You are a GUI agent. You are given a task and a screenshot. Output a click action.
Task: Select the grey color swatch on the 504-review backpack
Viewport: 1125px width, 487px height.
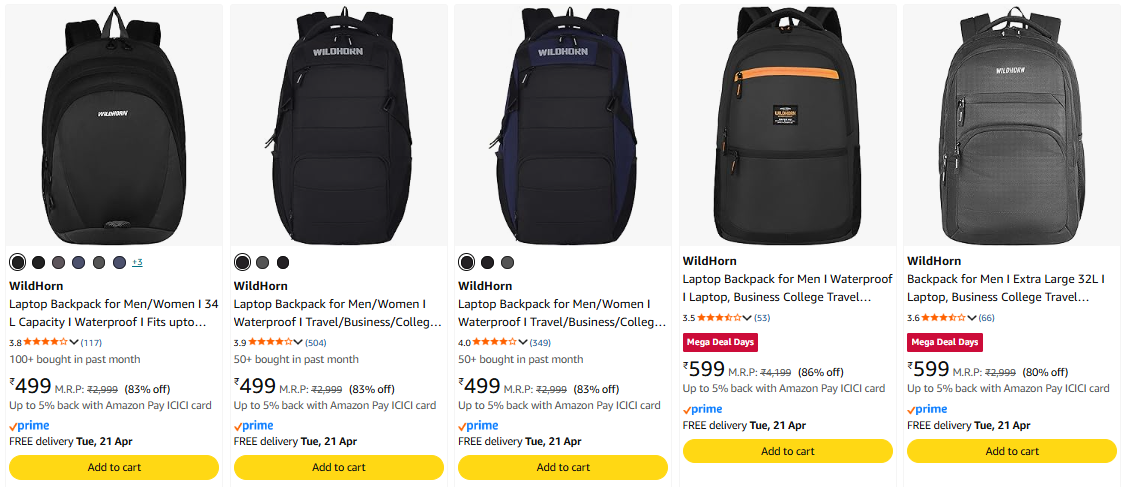pos(262,262)
